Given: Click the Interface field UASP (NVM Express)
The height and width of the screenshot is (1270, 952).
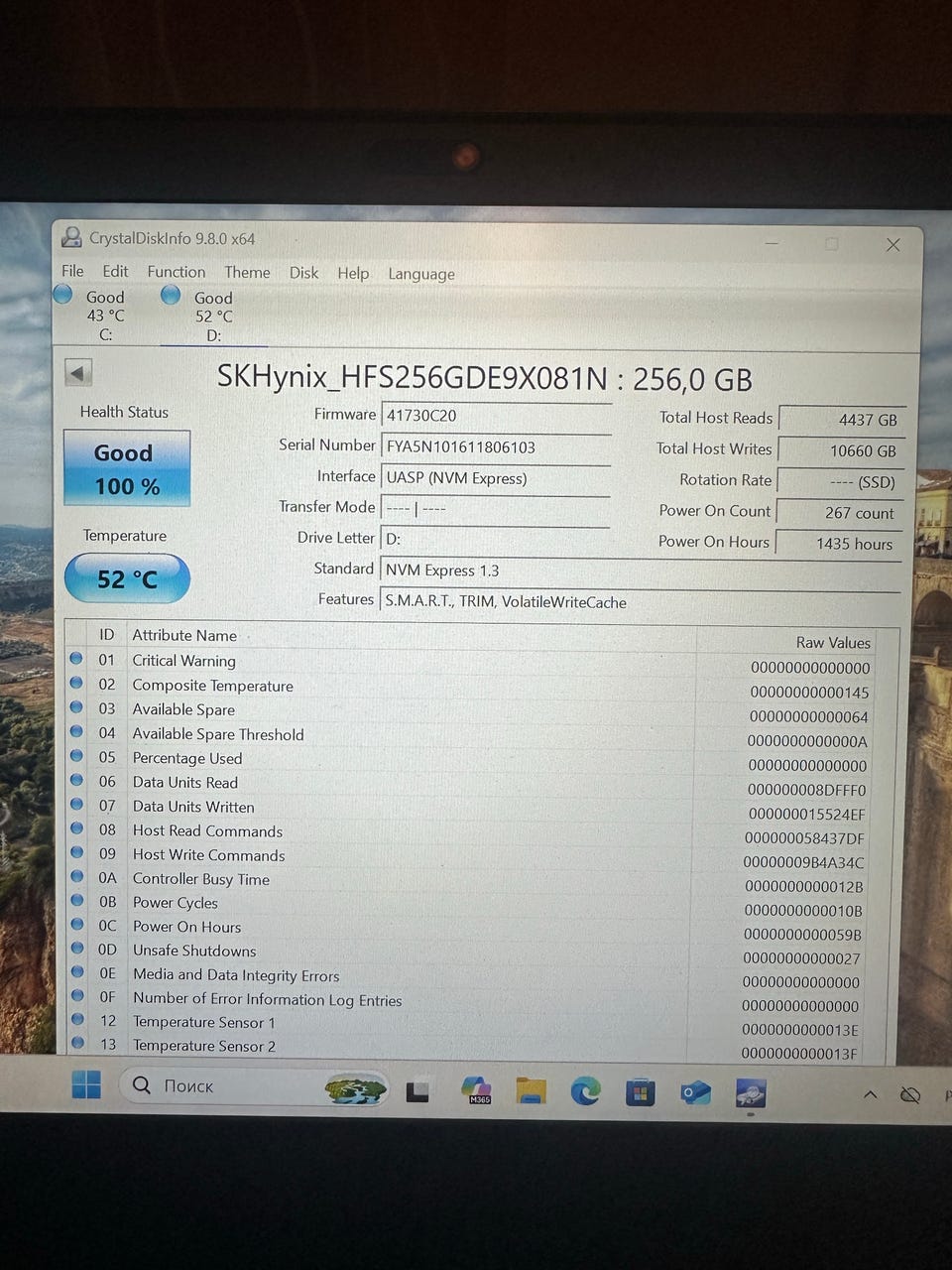Looking at the screenshot, I should pos(496,477).
